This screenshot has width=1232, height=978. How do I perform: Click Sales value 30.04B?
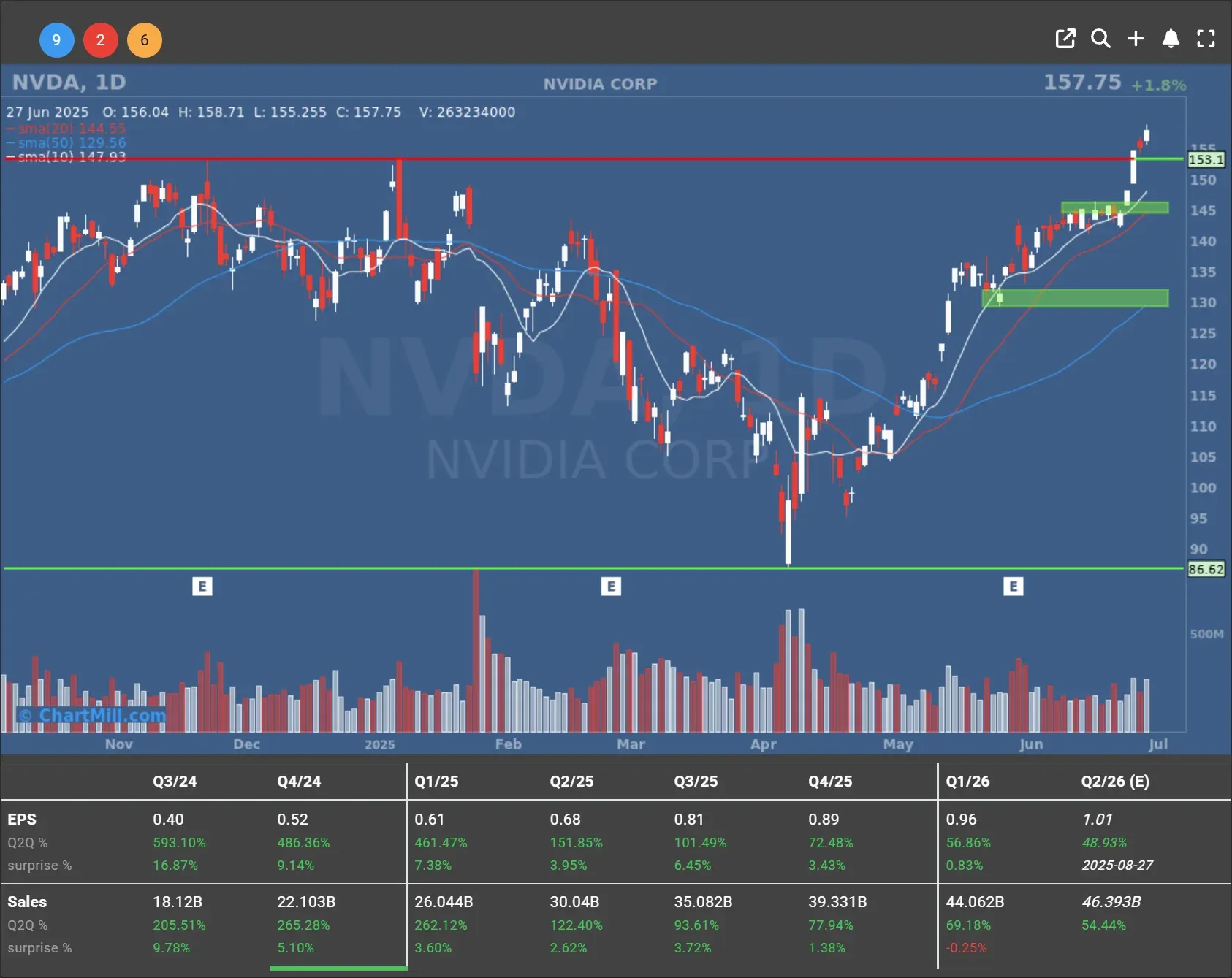point(574,902)
